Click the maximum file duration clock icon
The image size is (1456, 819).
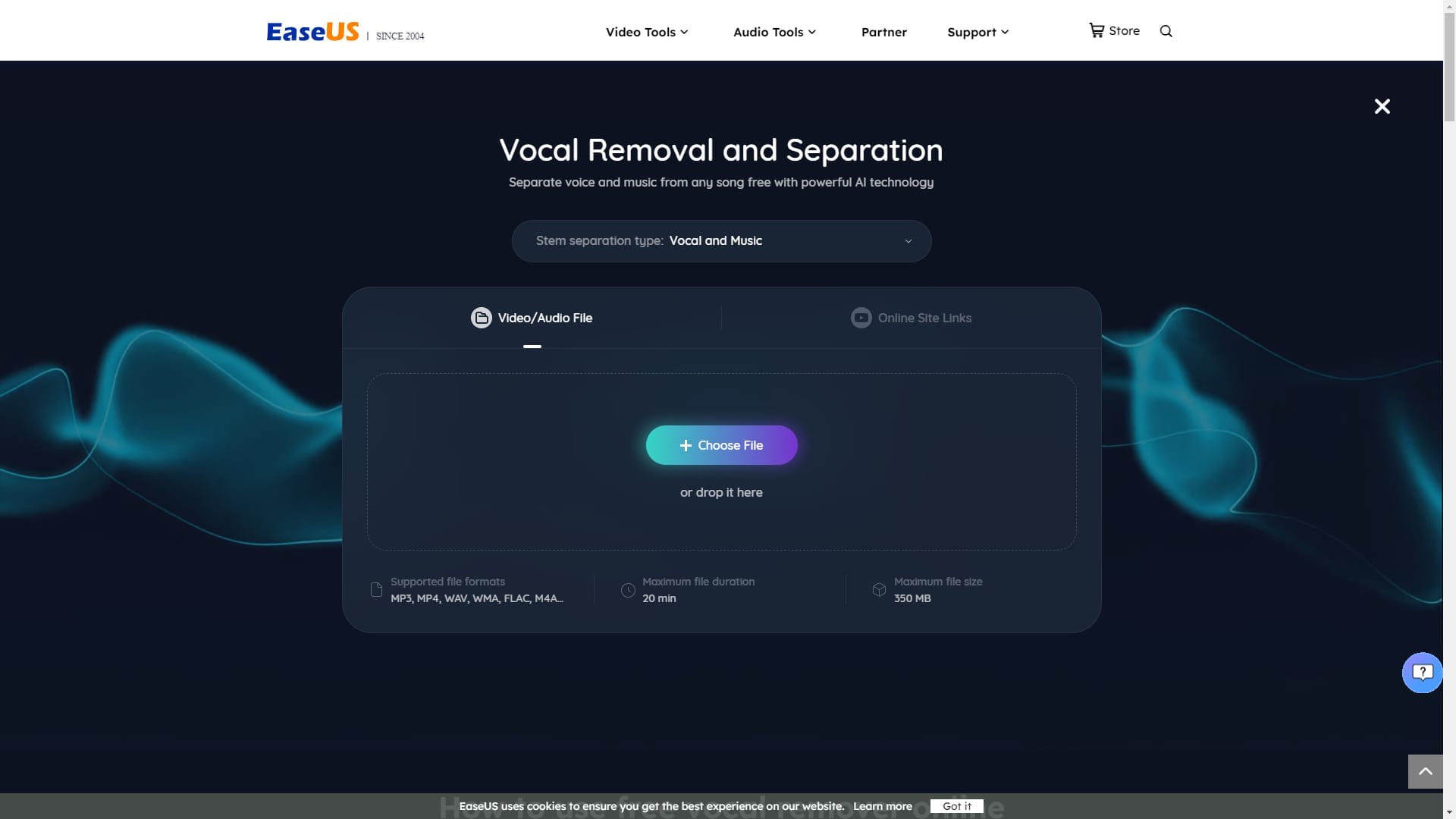[627, 590]
